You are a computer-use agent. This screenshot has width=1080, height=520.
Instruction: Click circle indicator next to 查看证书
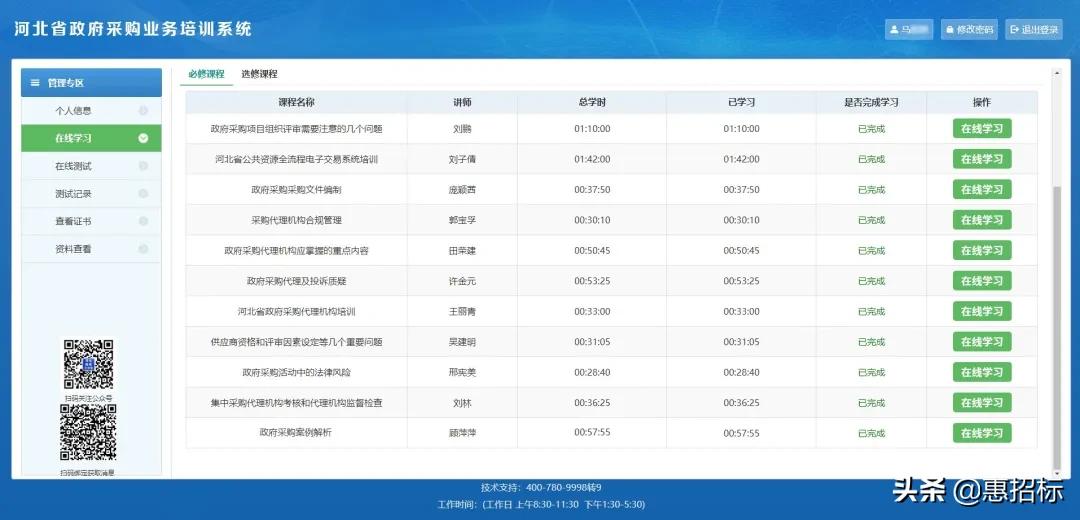click(143, 221)
